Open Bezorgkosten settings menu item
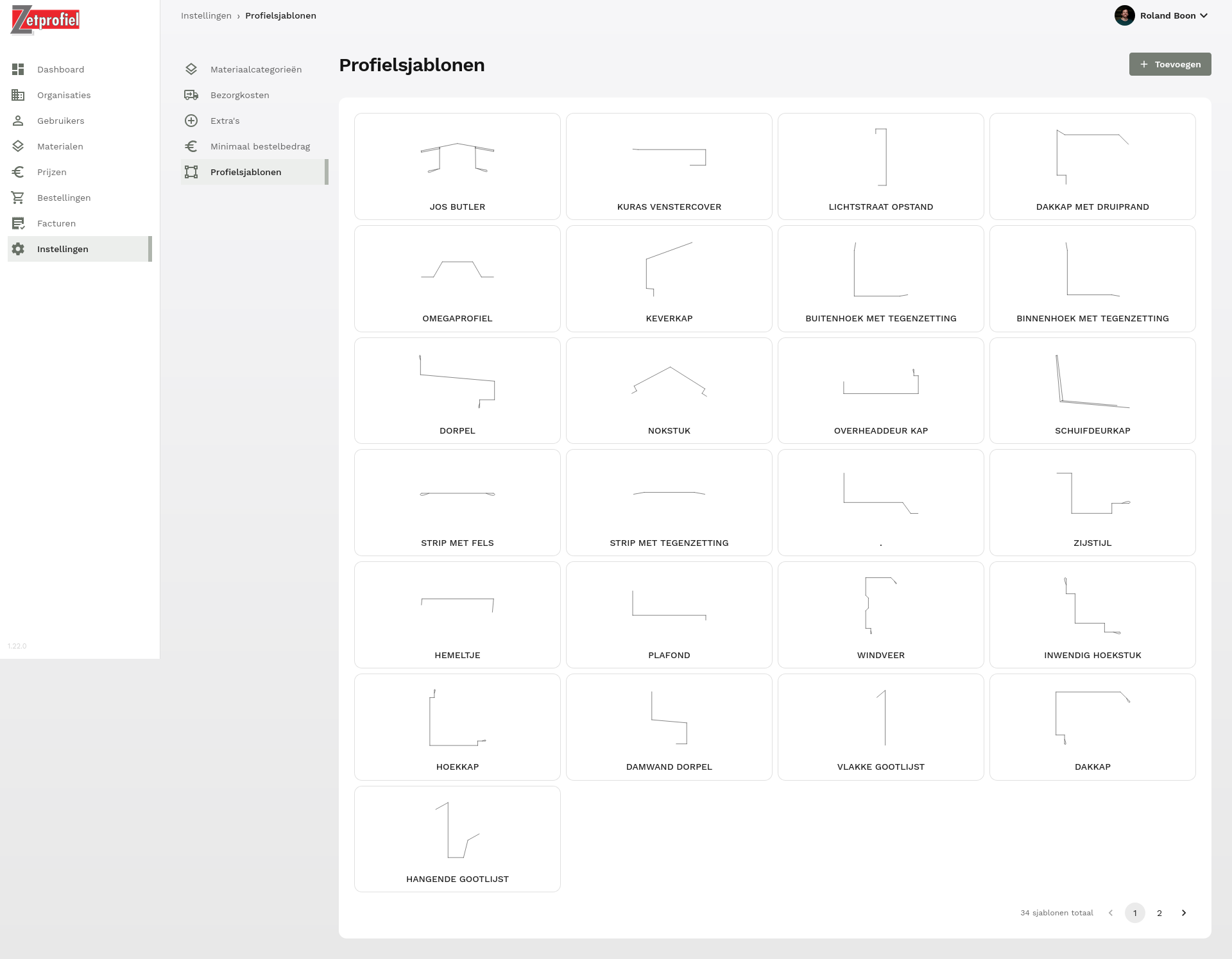1232x959 pixels. 254,95
